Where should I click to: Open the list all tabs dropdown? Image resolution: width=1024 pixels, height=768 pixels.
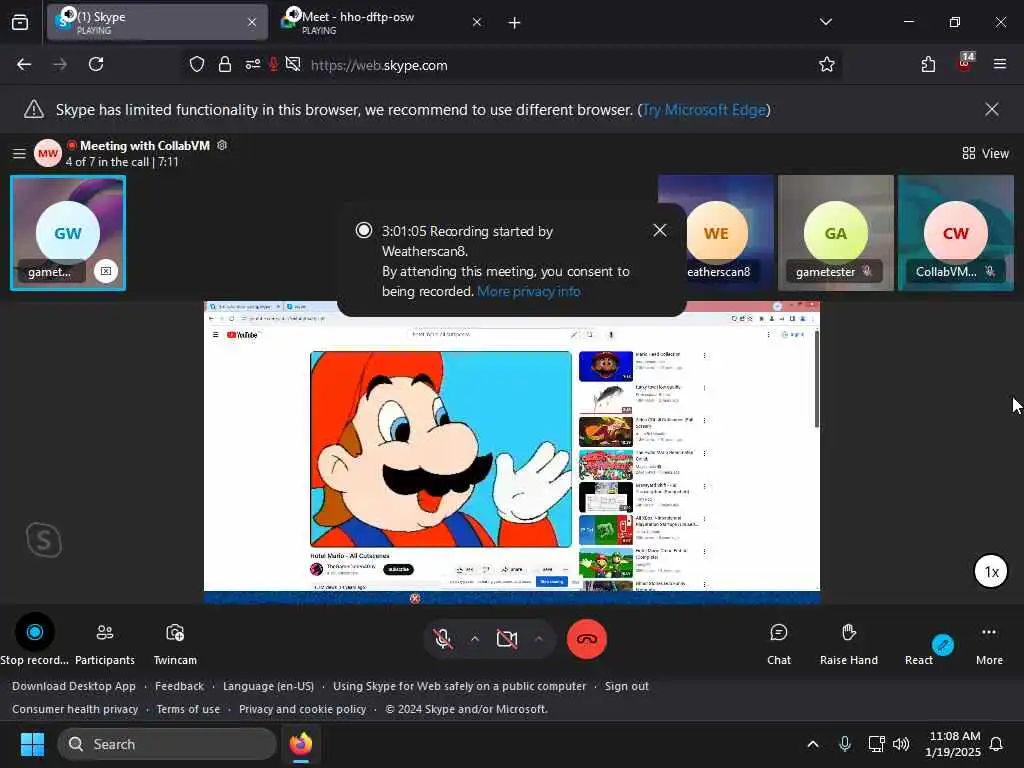pos(825,22)
